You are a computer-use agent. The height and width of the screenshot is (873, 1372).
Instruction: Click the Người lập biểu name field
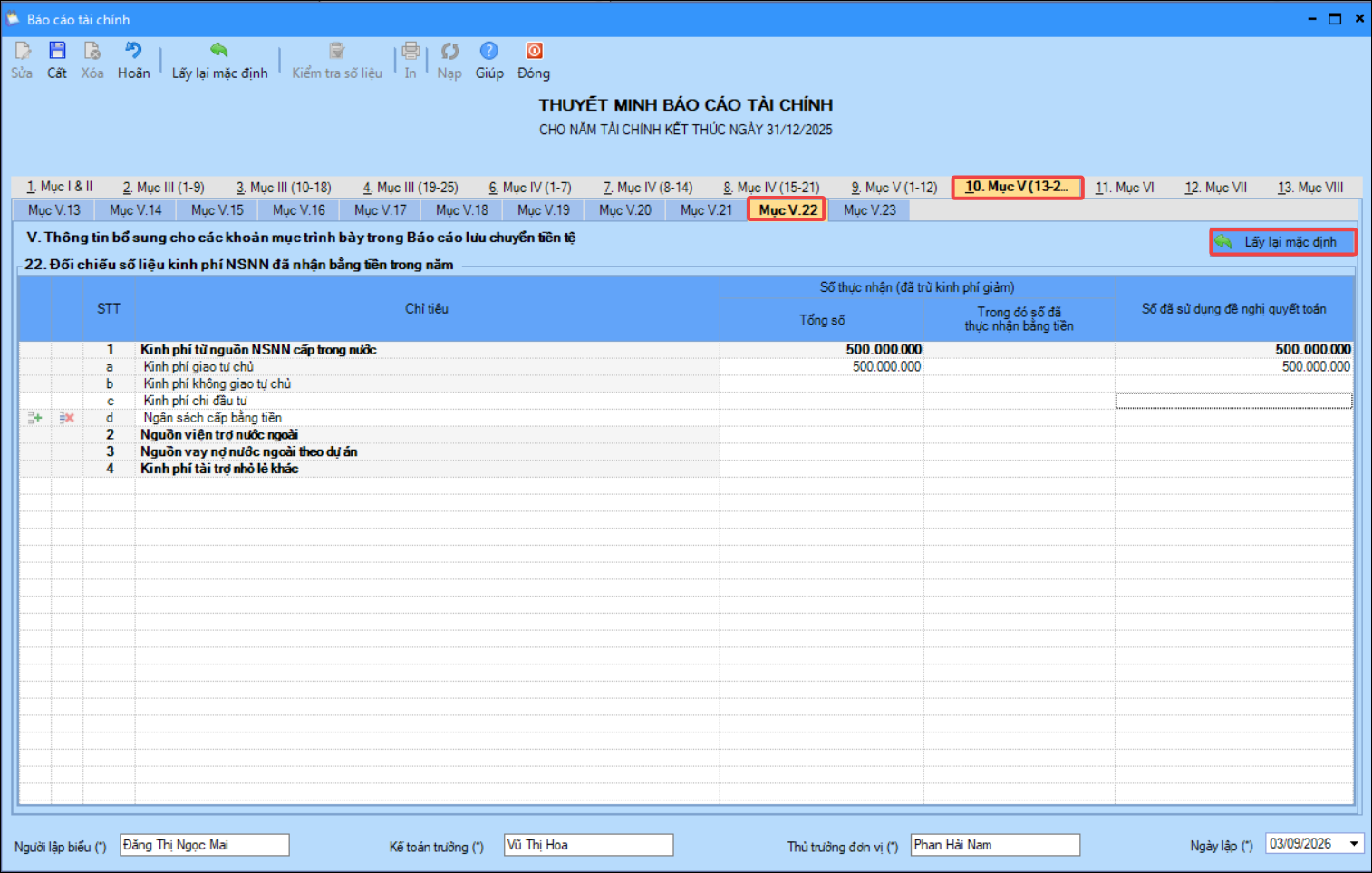click(205, 845)
